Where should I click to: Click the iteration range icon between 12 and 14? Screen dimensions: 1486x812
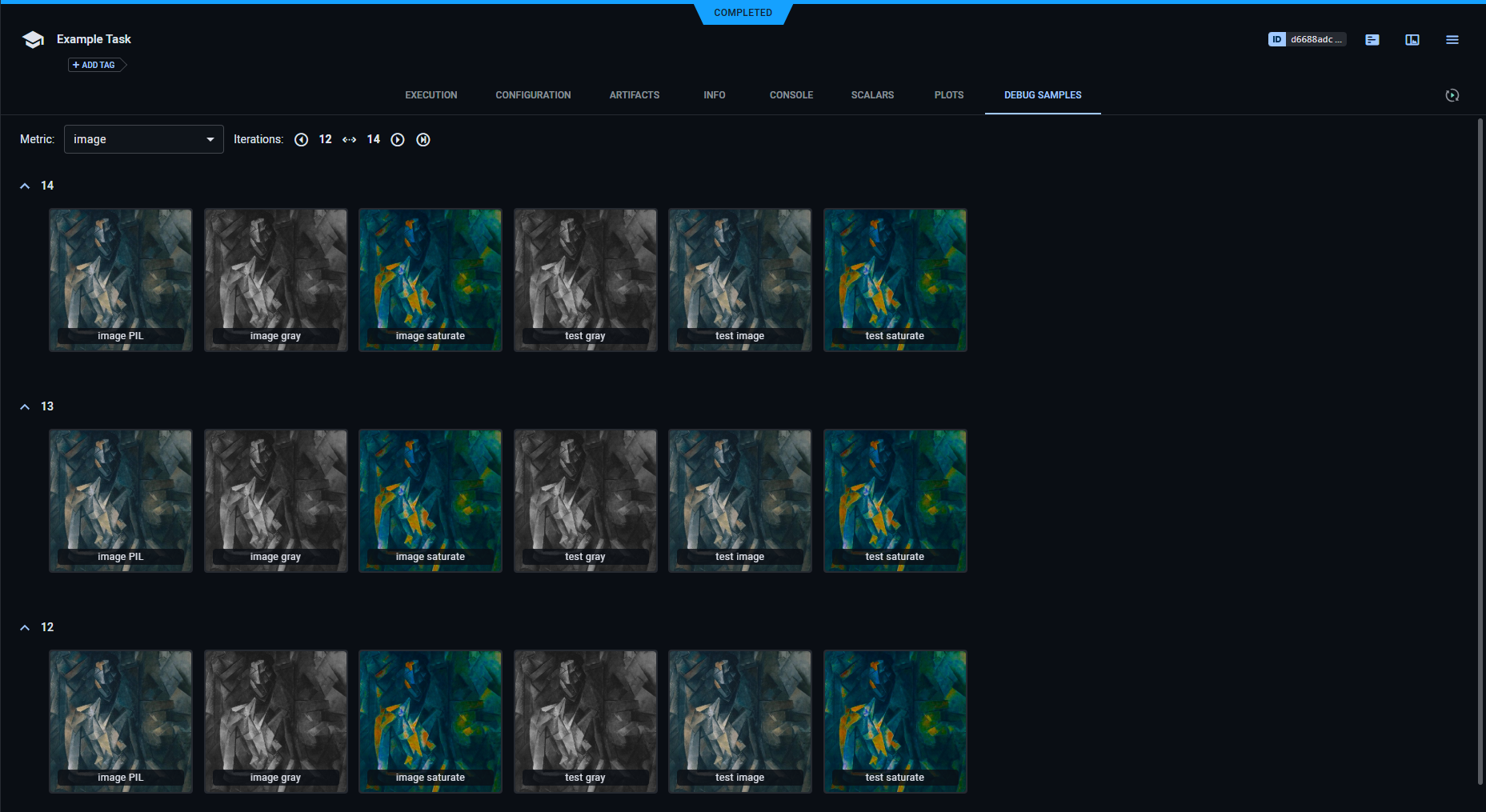coord(350,139)
